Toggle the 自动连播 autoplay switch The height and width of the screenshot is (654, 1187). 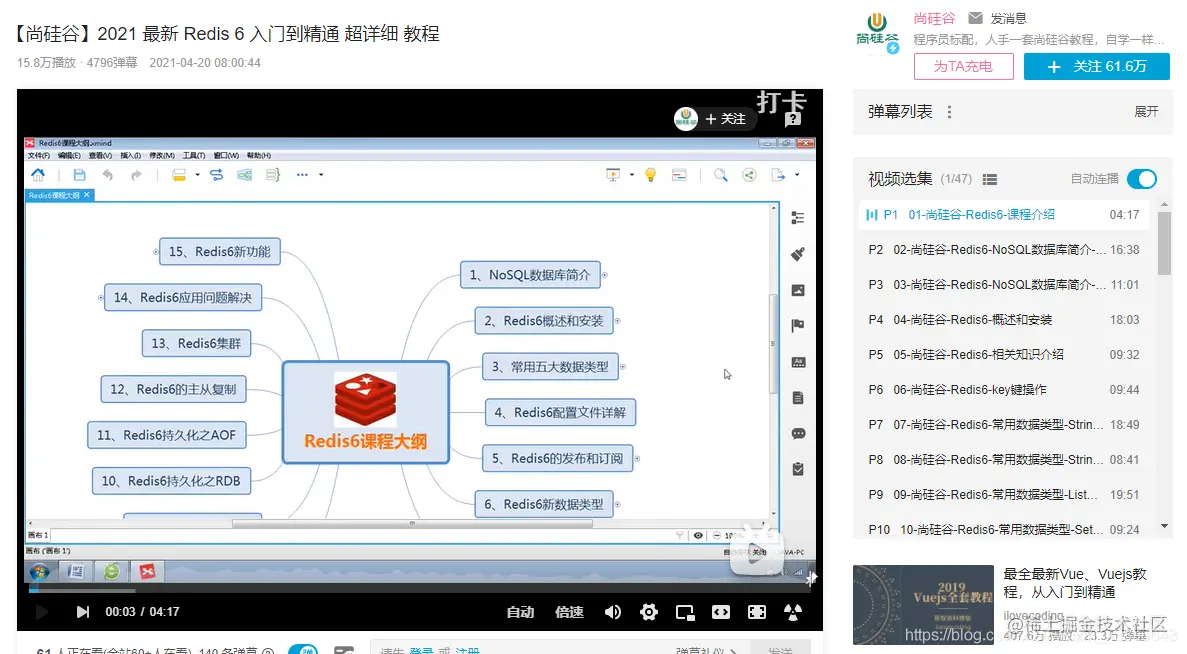click(x=1142, y=179)
